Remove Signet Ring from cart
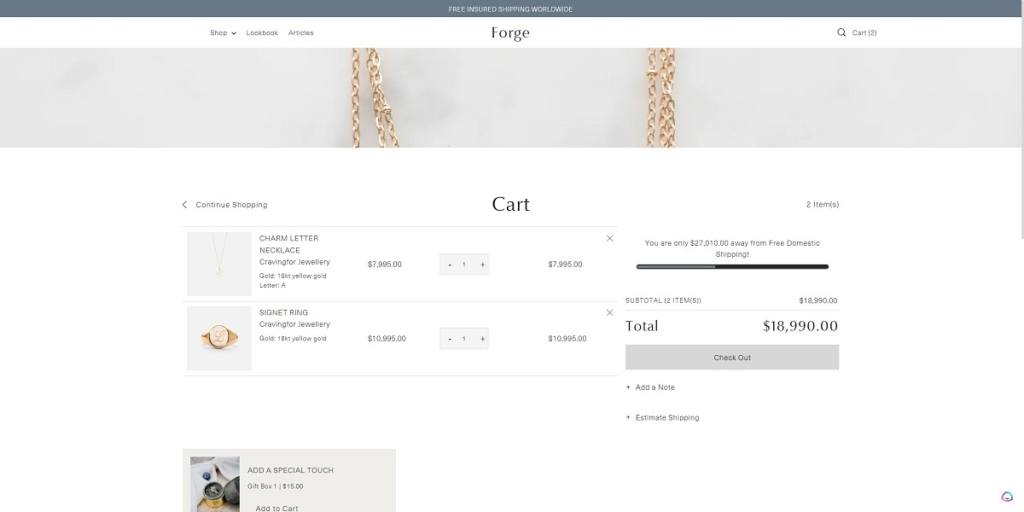The image size is (1024, 512). [x=610, y=313]
